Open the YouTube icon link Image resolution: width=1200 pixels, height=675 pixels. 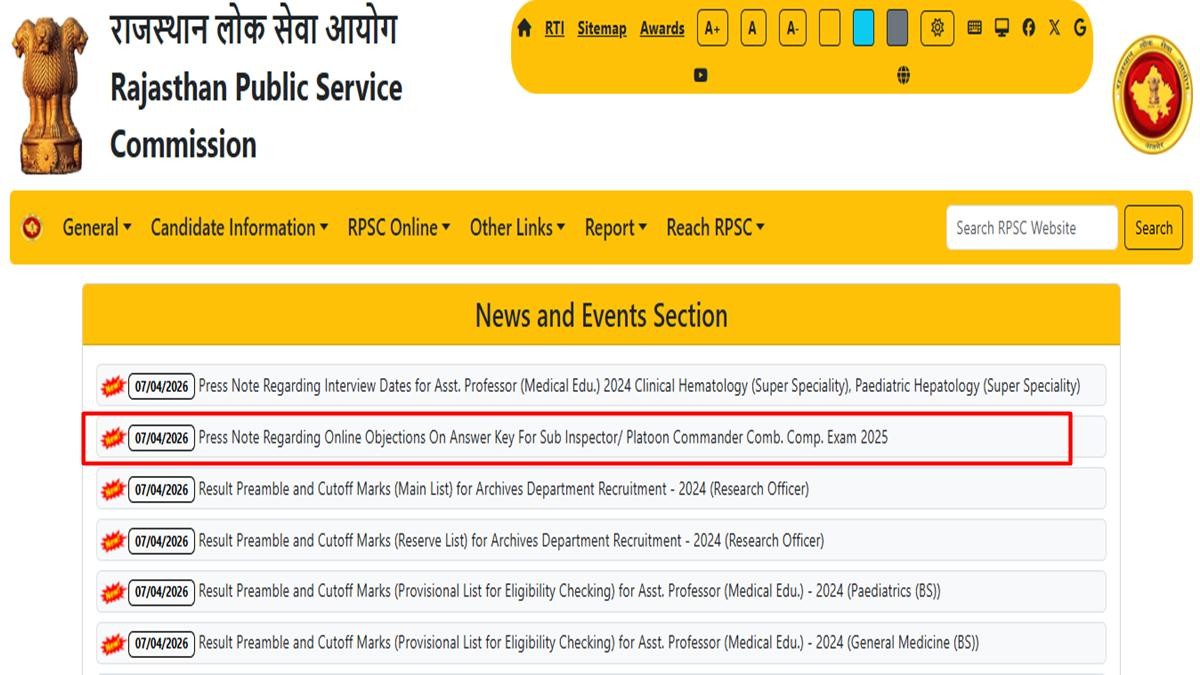coord(700,75)
